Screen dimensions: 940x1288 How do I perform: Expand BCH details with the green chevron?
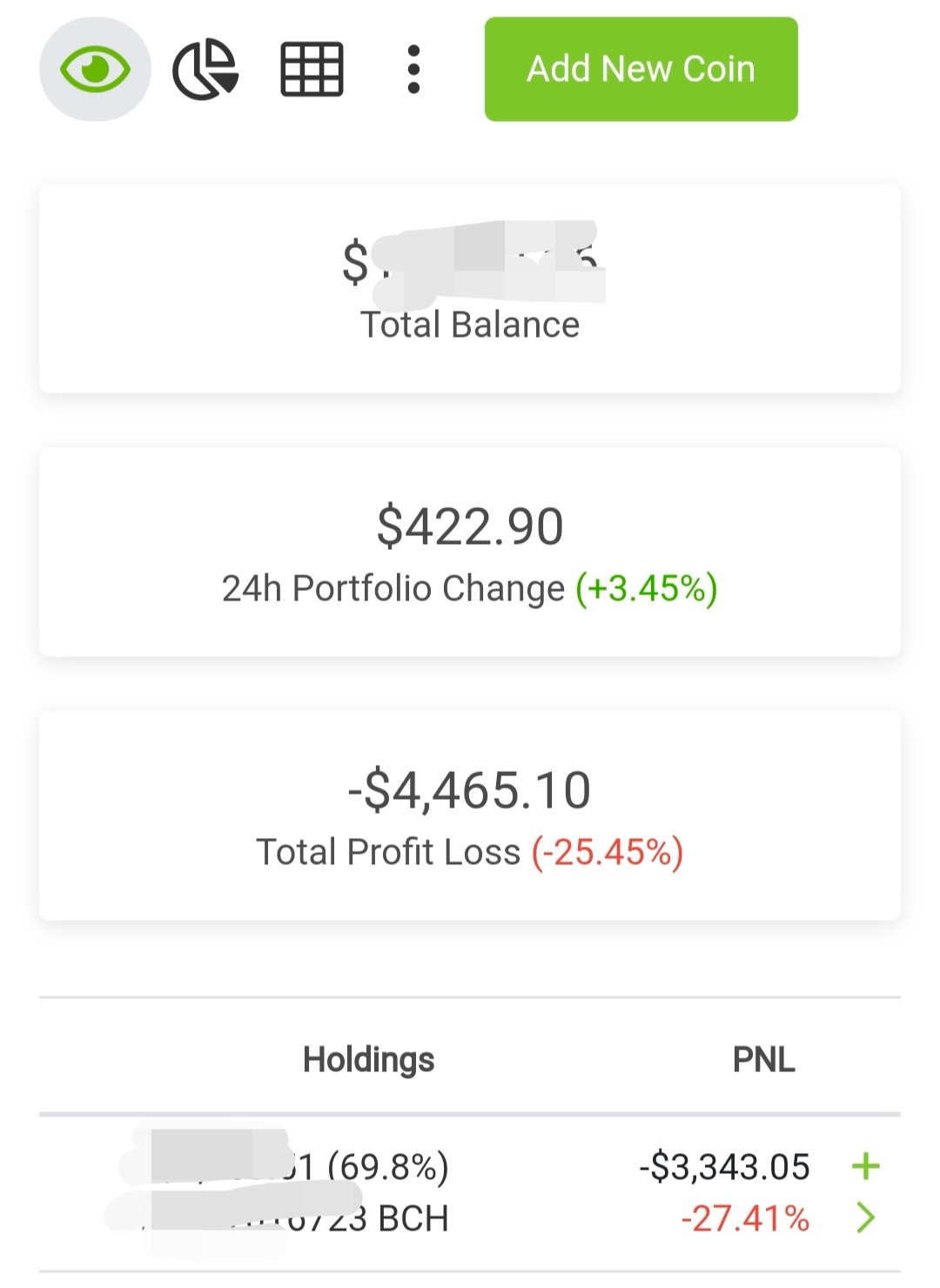(x=865, y=1218)
